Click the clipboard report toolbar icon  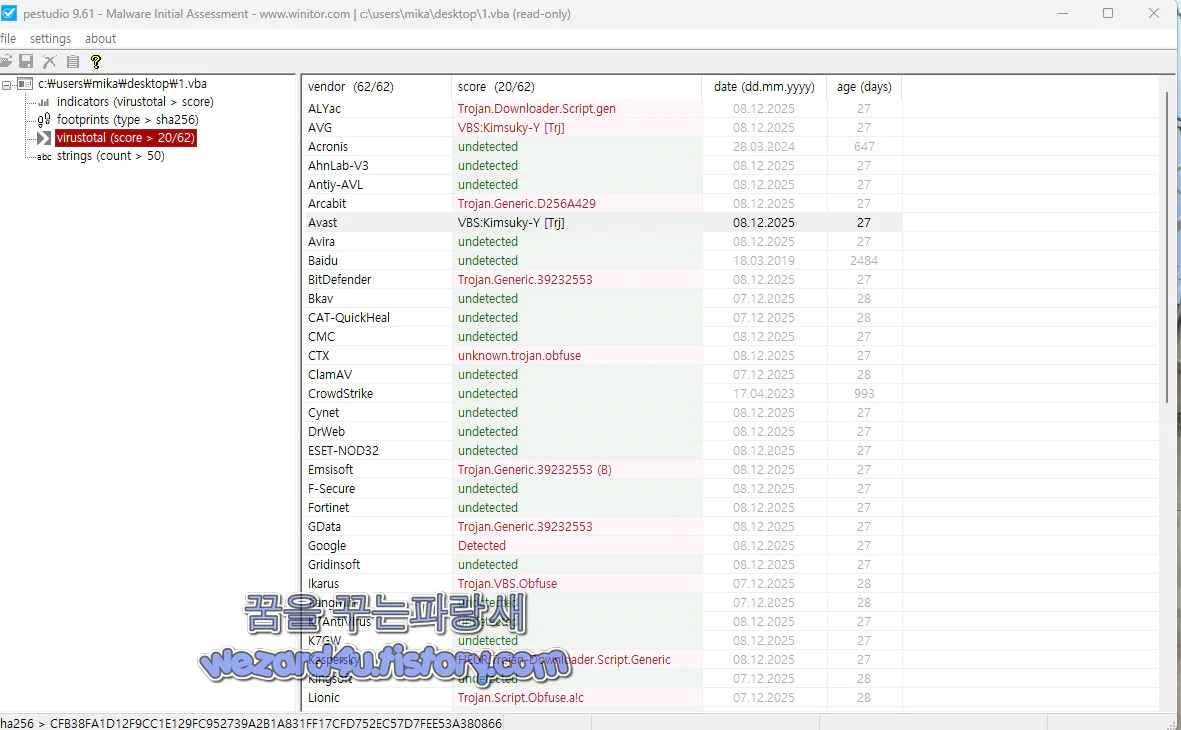click(72, 61)
